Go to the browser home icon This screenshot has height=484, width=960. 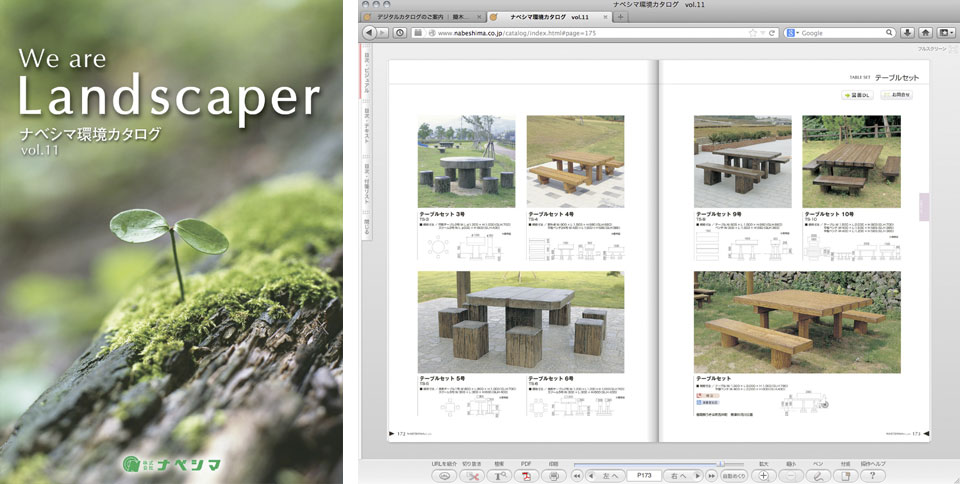[x=926, y=33]
